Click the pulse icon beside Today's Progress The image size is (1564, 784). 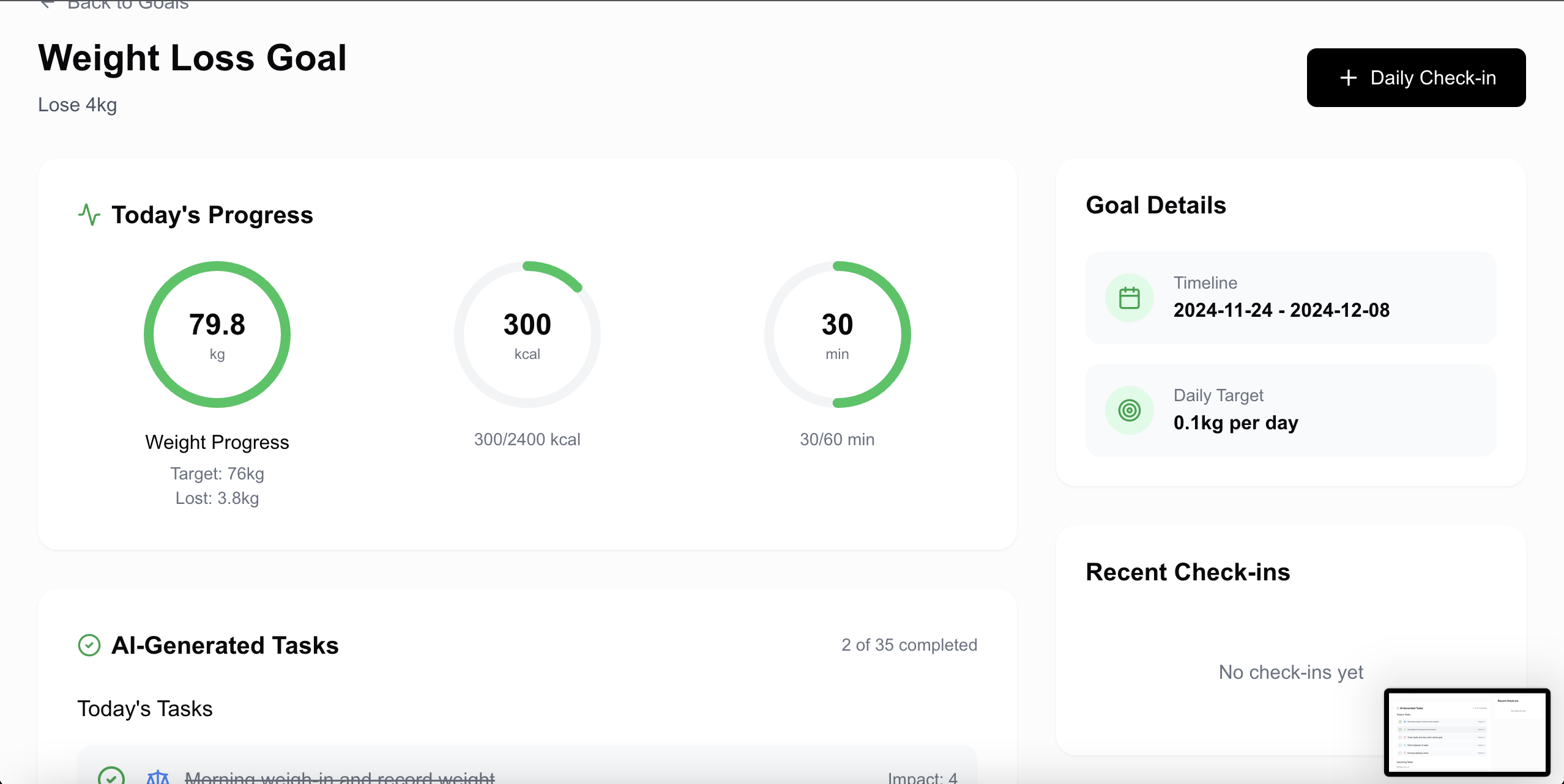coord(89,215)
